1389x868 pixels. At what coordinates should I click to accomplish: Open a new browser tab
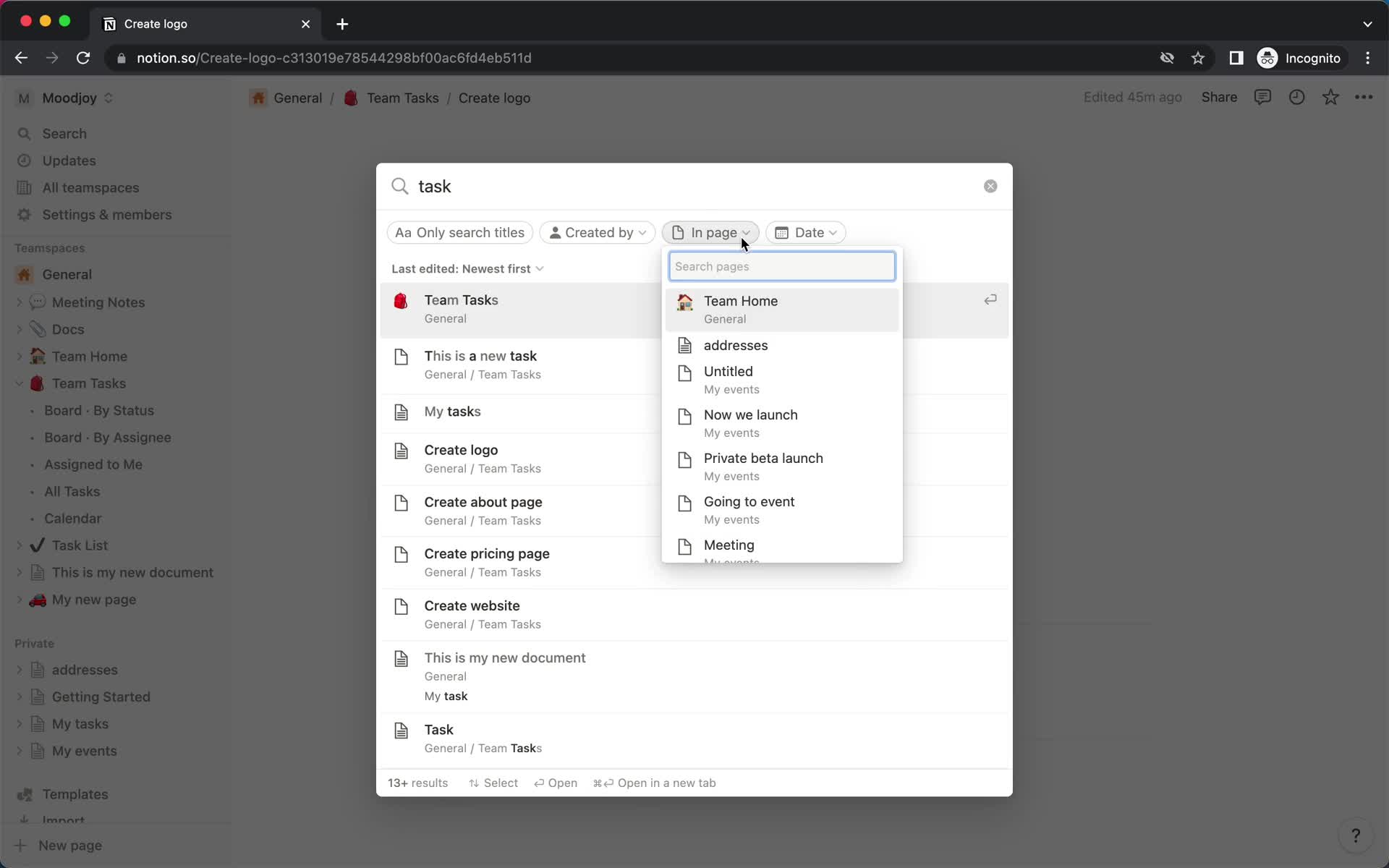pyautogui.click(x=342, y=24)
